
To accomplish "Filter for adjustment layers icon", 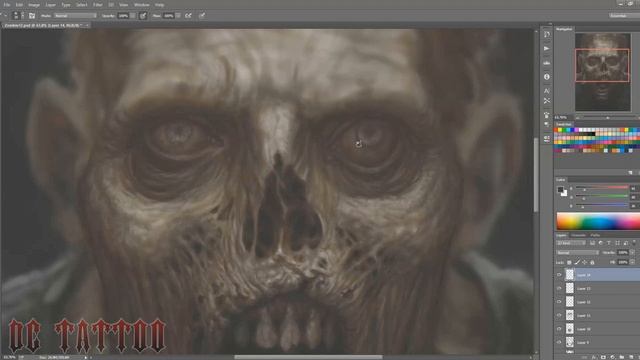I will coord(600,243).
